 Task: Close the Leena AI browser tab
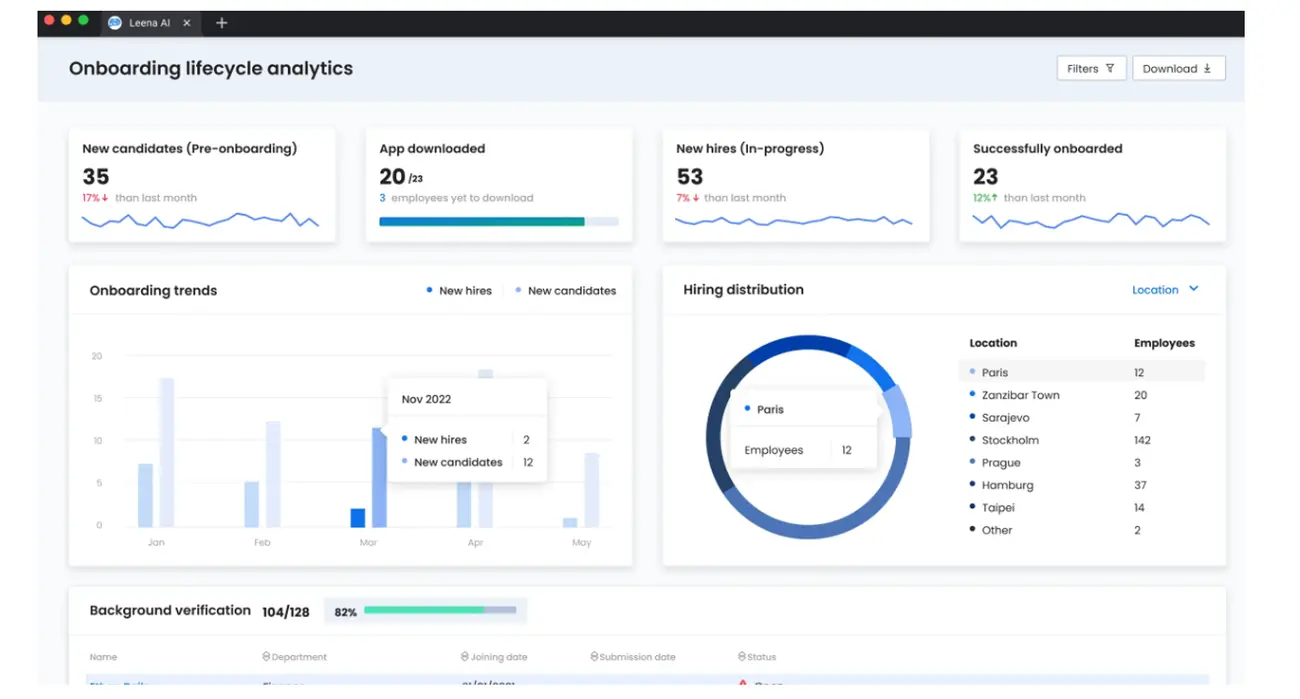pyautogui.click(x=187, y=22)
